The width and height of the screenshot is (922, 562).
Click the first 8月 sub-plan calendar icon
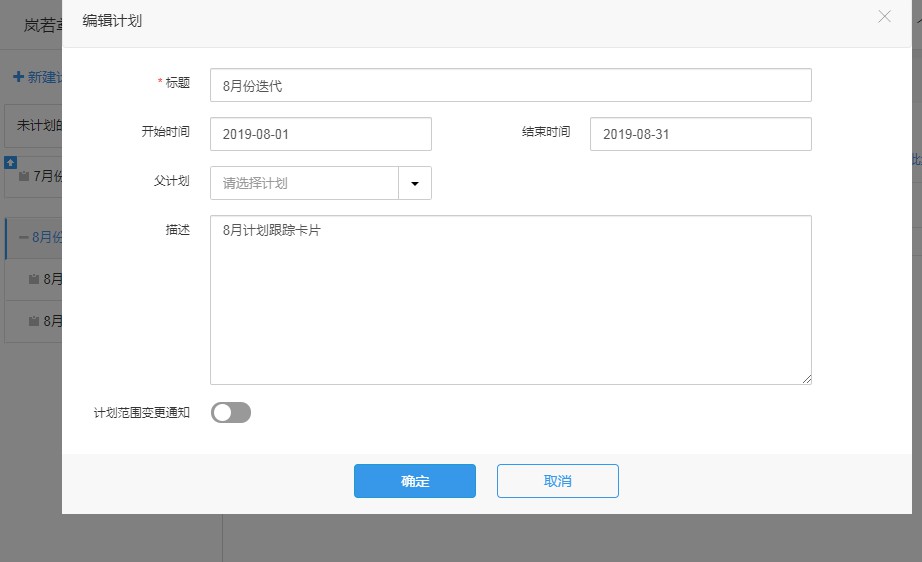coord(33,279)
